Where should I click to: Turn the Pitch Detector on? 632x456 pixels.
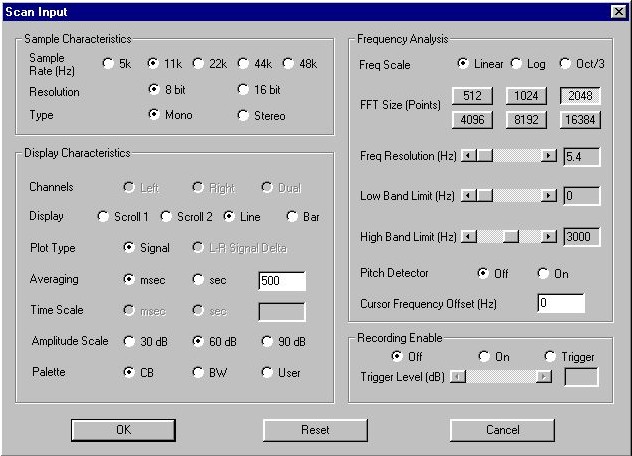tap(543, 273)
